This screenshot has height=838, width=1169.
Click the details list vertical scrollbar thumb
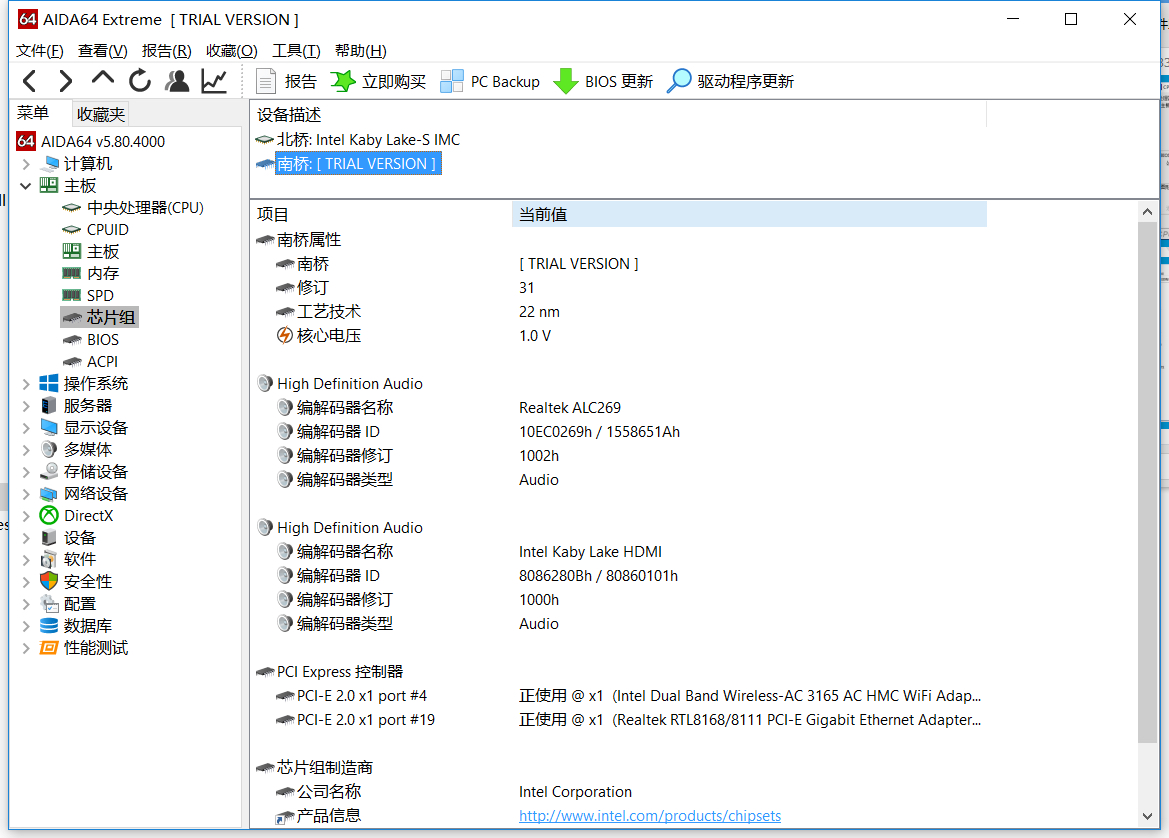coord(1147,482)
